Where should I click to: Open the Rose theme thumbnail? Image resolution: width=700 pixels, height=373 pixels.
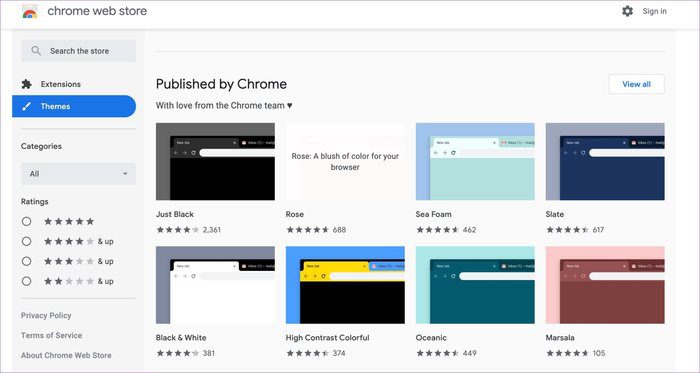coord(345,162)
